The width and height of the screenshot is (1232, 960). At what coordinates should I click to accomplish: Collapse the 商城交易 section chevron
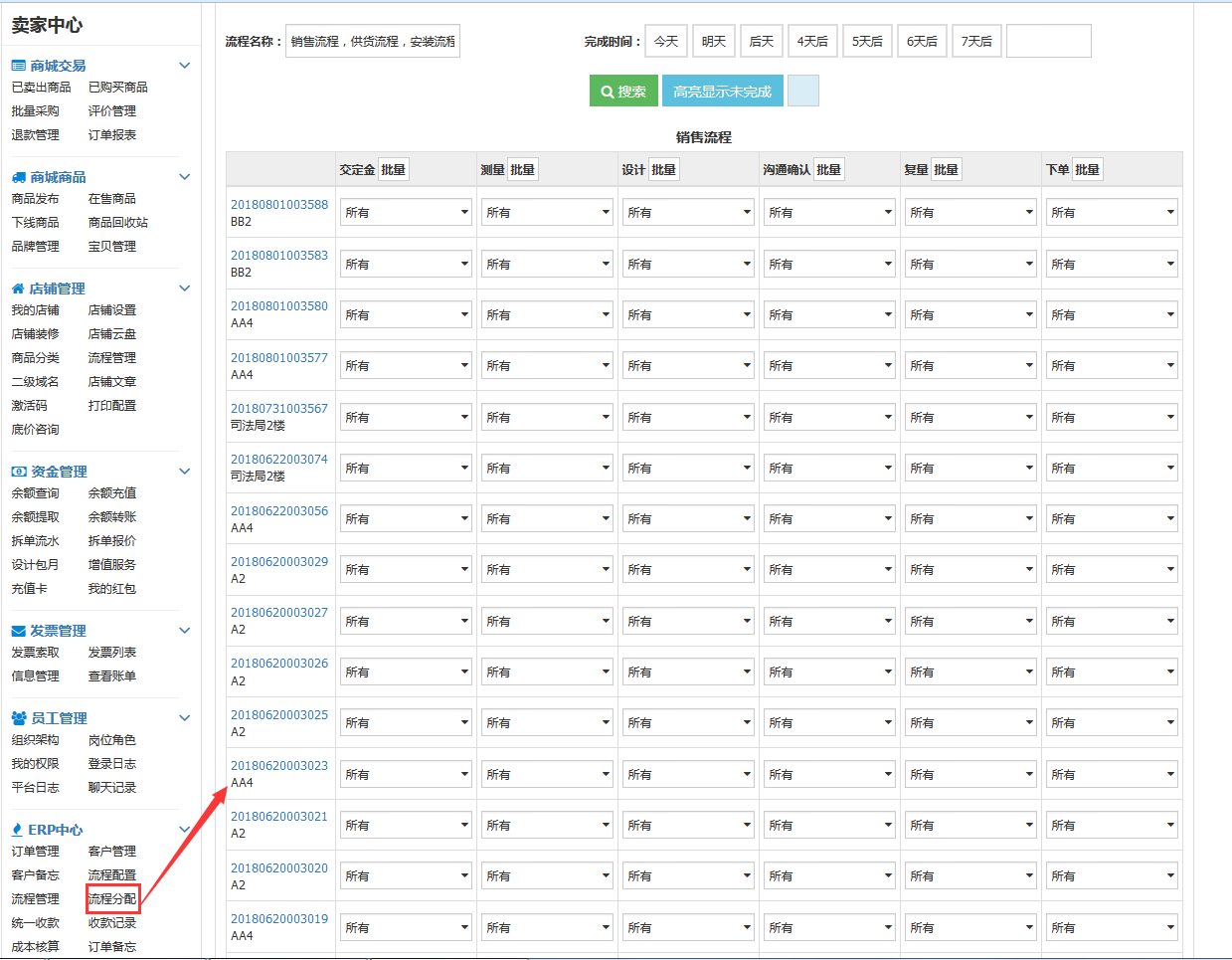pos(184,66)
